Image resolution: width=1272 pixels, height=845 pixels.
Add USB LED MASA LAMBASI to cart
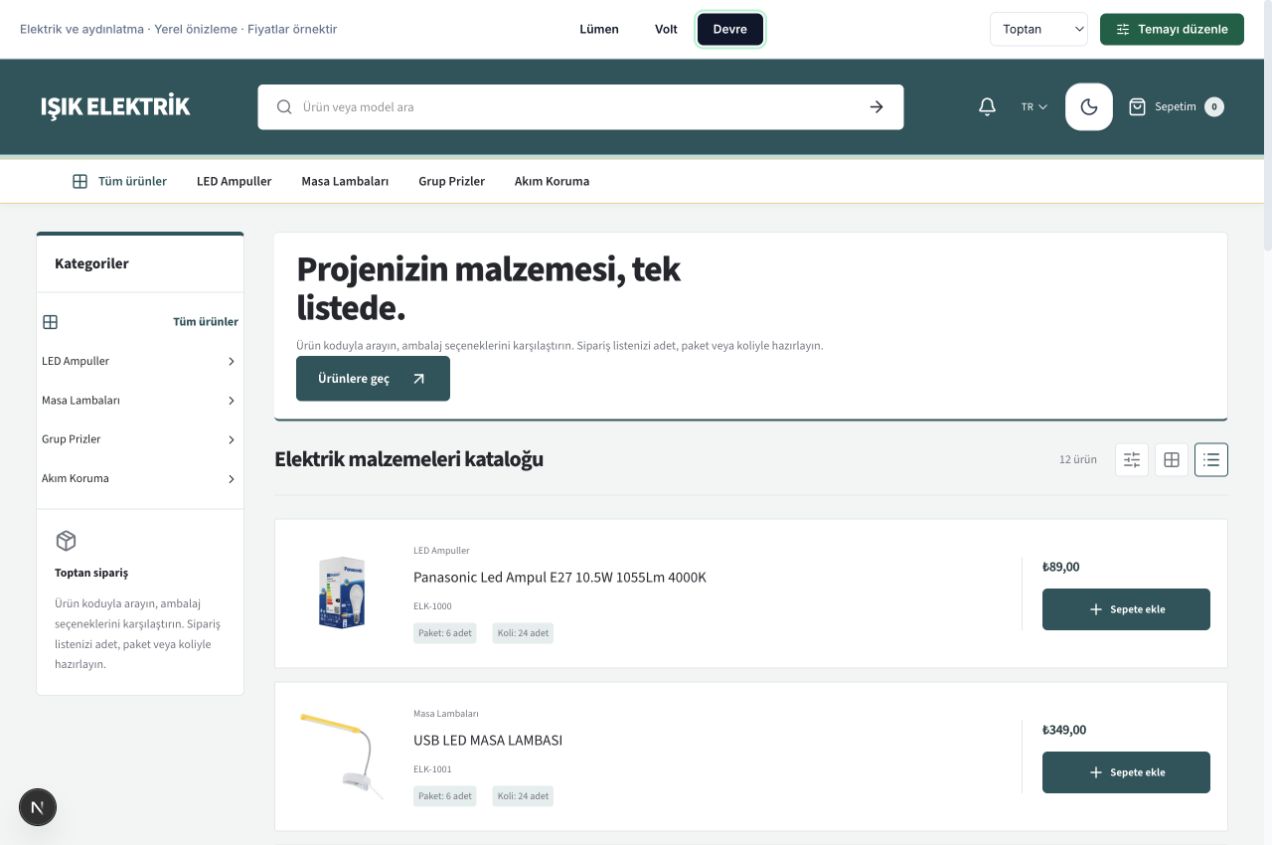(x=1126, y=772)
